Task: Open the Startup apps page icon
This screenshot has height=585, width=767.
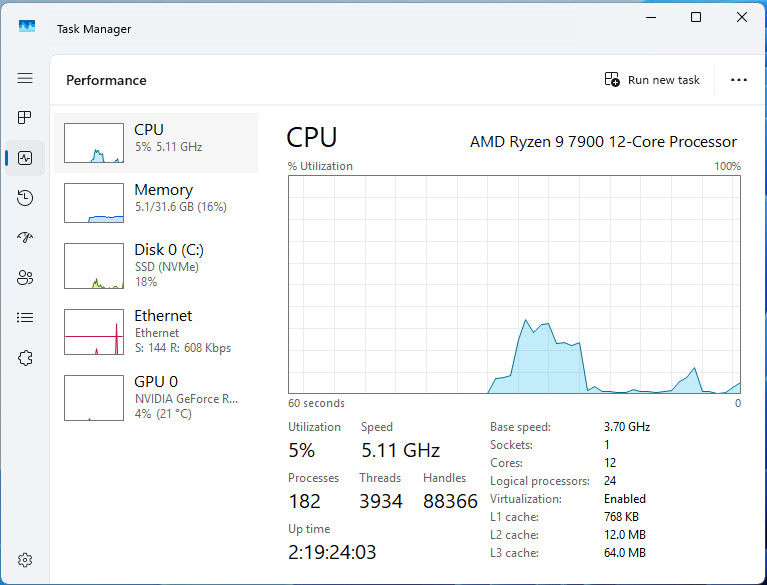Action: point(25,238)
